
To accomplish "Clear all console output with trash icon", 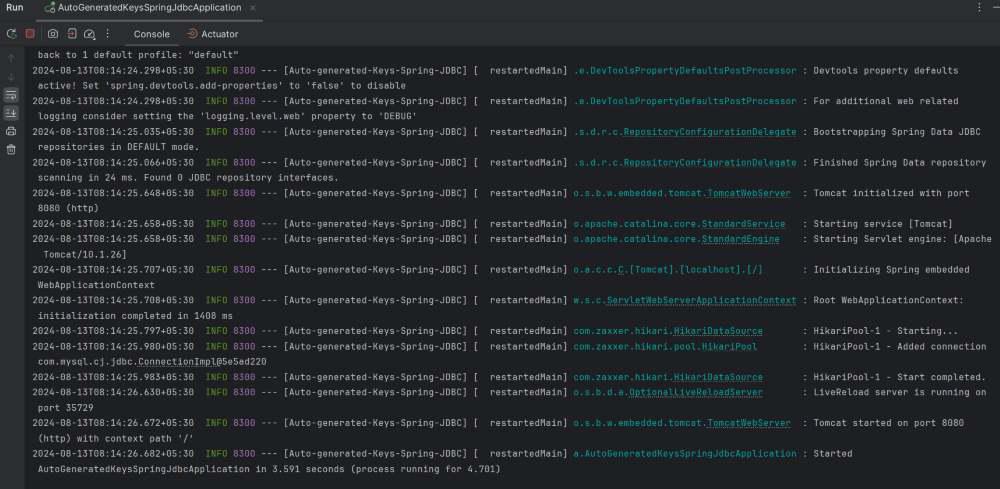I will (x=11, y=149).
